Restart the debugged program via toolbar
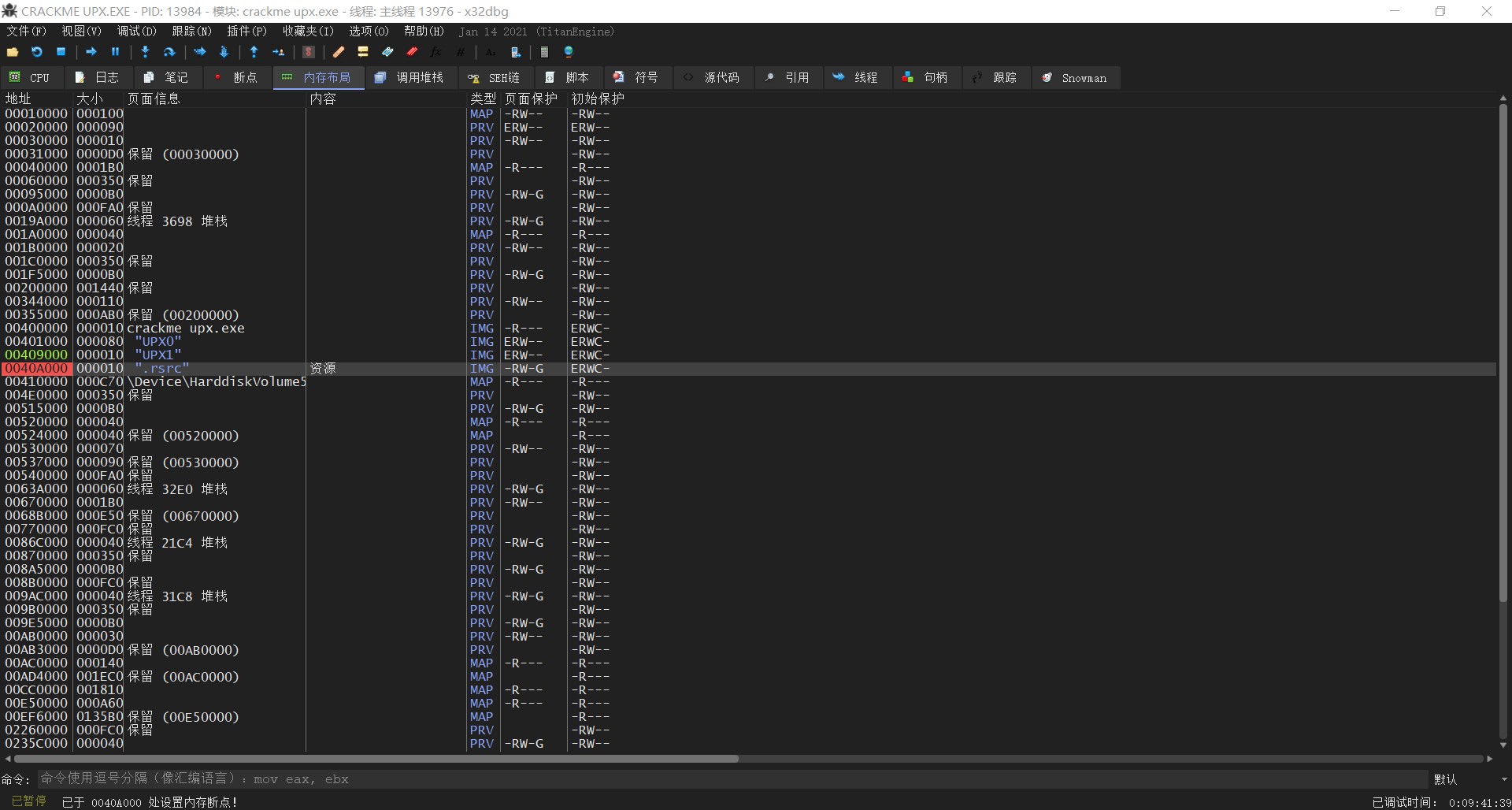 [x=37, y=52]
